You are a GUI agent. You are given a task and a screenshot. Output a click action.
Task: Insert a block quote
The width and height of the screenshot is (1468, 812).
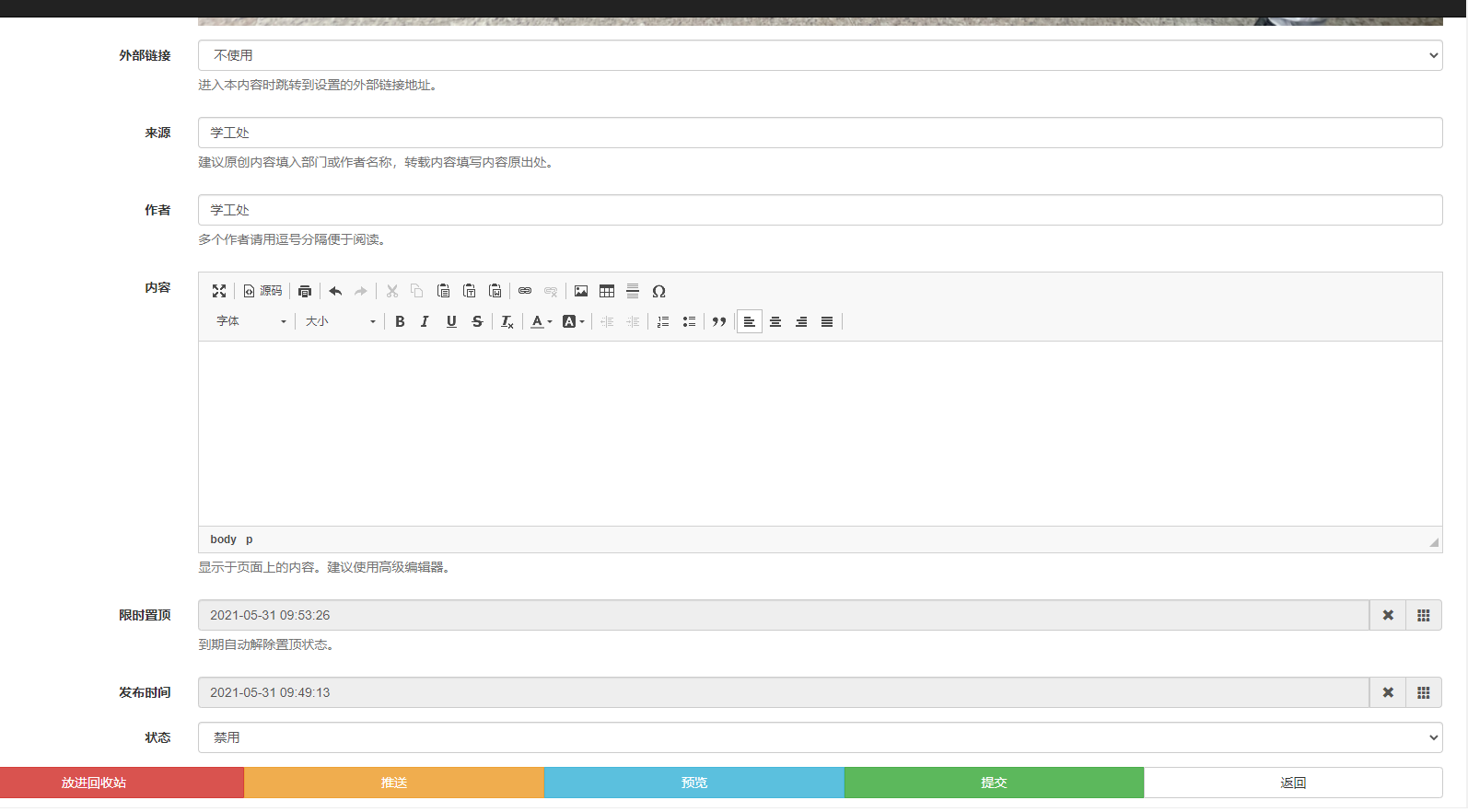[x=719, y=321]
